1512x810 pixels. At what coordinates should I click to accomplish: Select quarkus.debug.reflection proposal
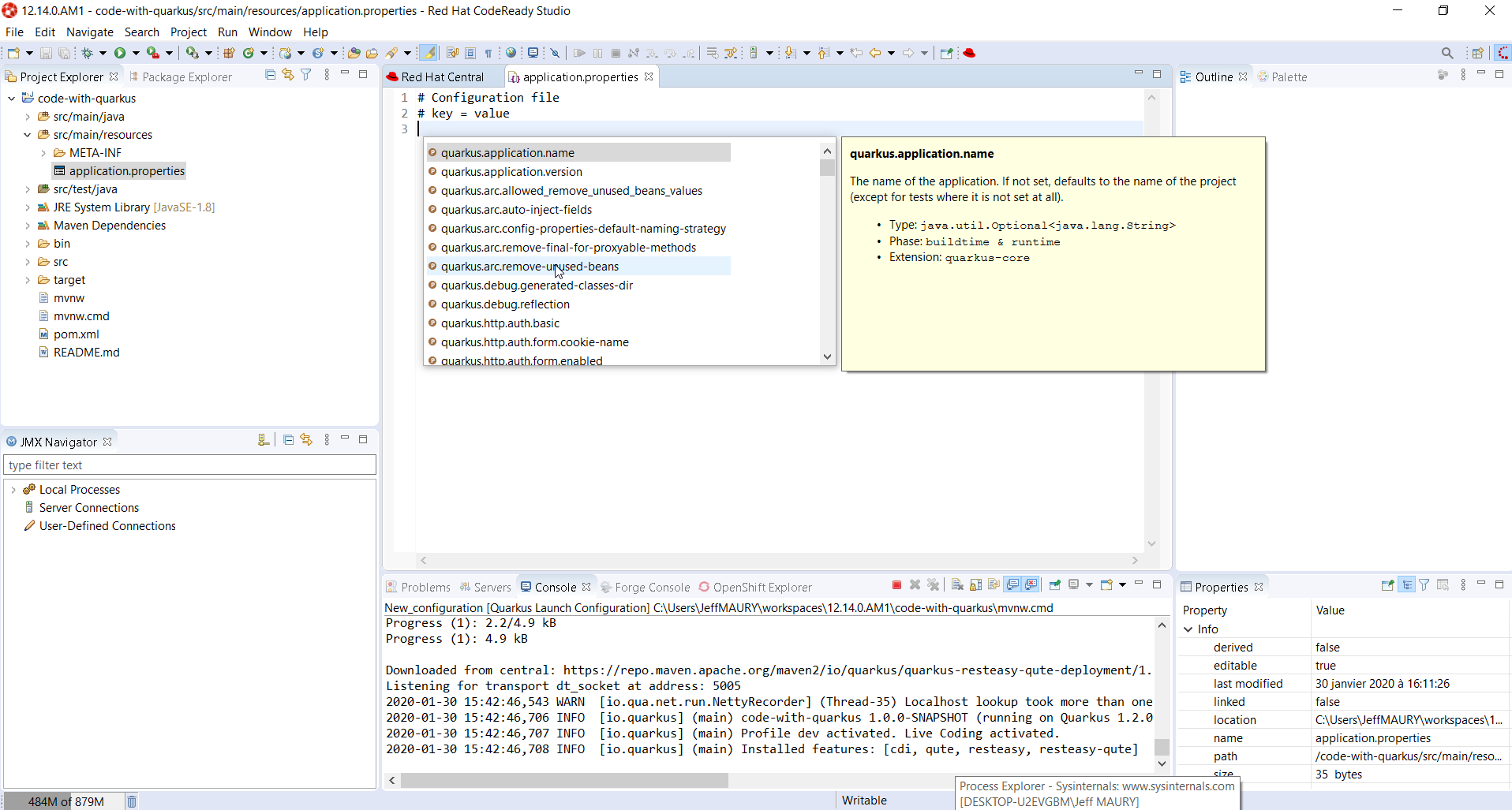point(578,304)
